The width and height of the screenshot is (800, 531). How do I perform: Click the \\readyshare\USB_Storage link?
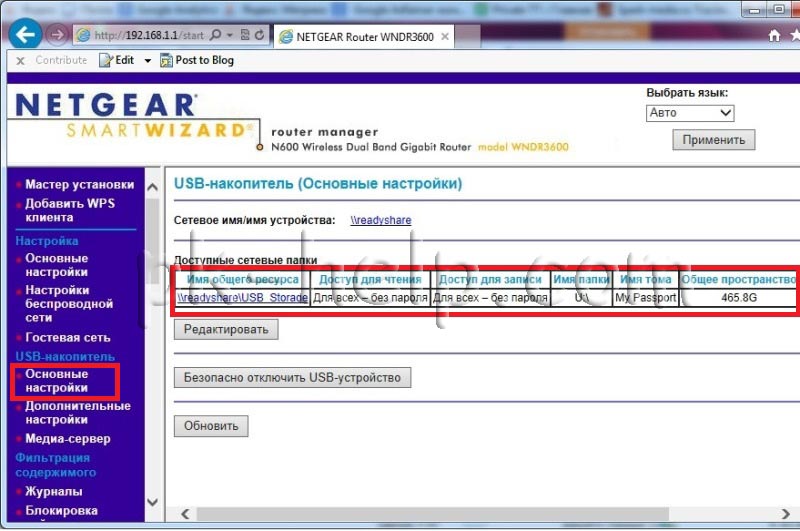point(242,297)
